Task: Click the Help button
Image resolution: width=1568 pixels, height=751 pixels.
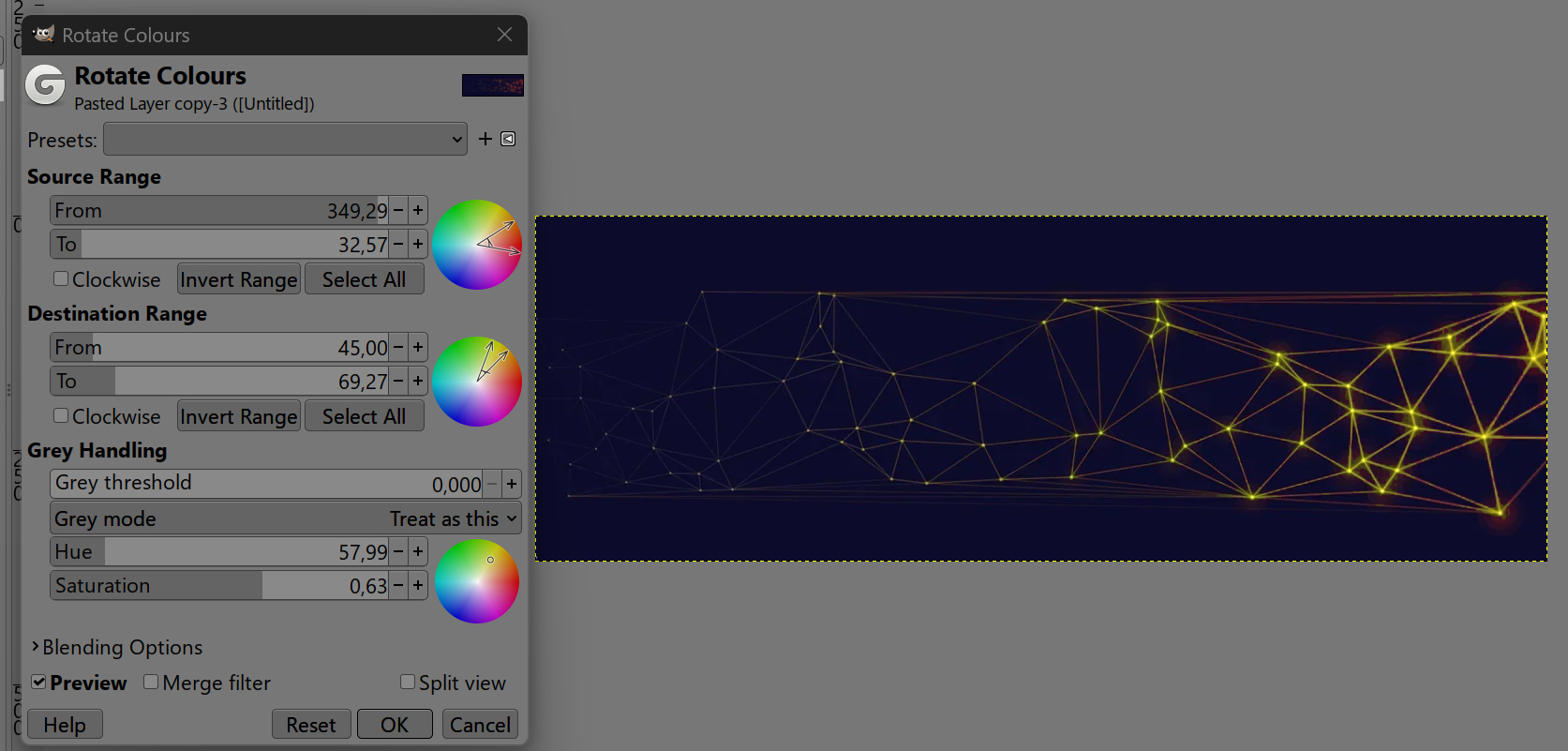Action: pyautogui.click(x=65, y=725)
